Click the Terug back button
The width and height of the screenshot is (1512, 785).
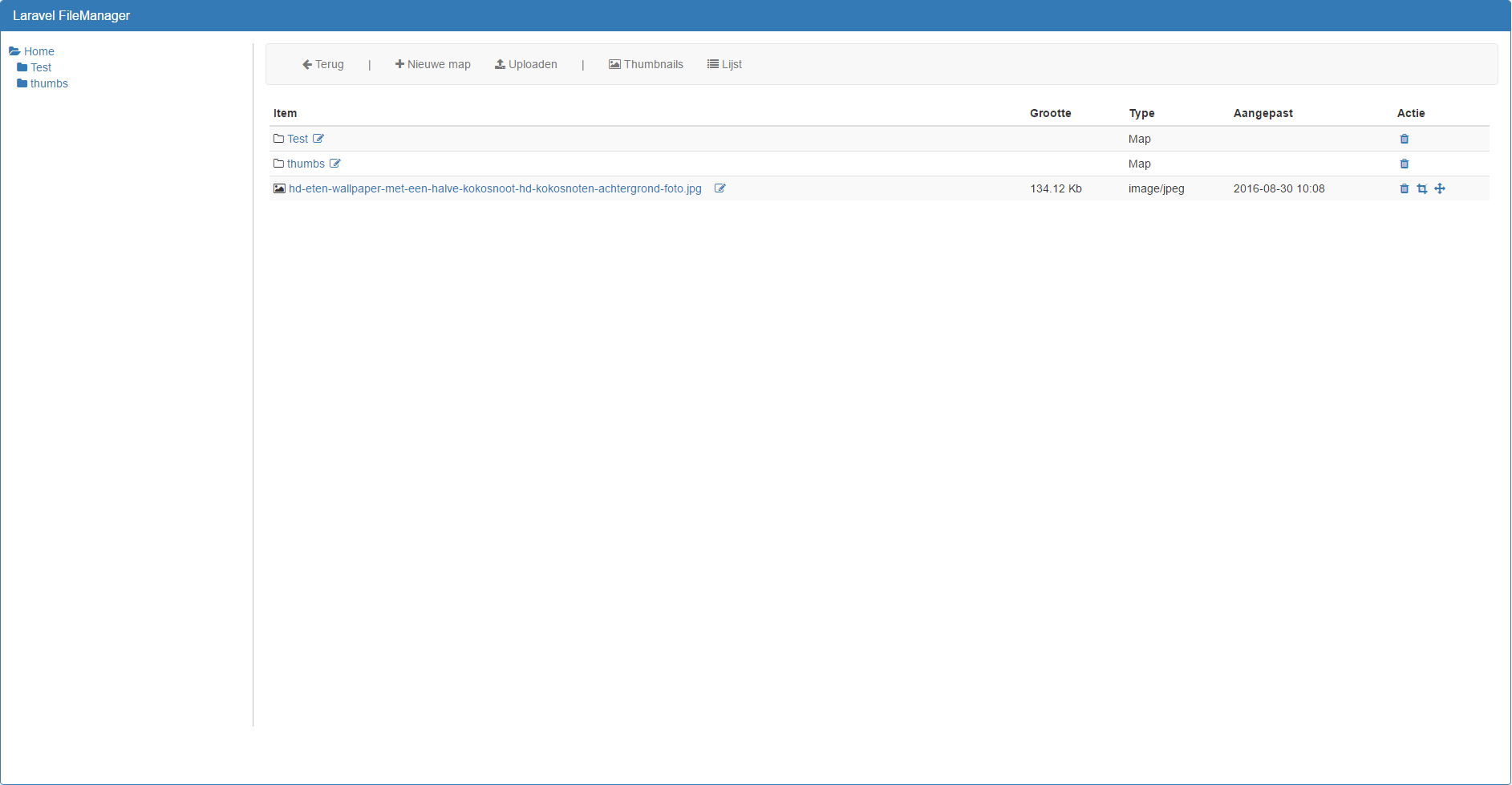click(323, 64)
